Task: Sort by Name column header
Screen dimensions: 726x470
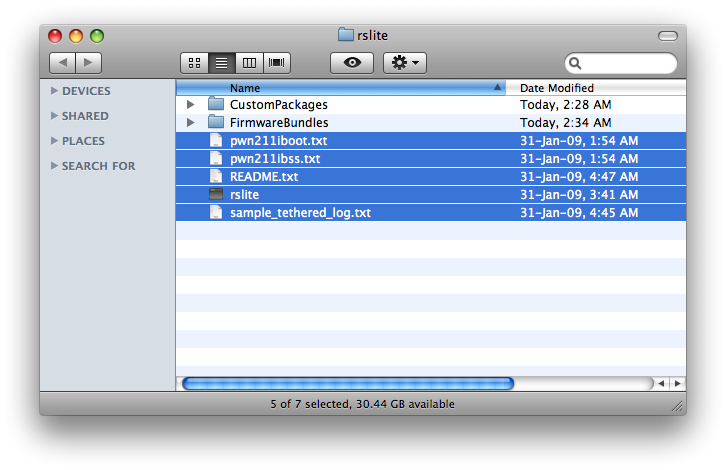Action: coord(340,88)
